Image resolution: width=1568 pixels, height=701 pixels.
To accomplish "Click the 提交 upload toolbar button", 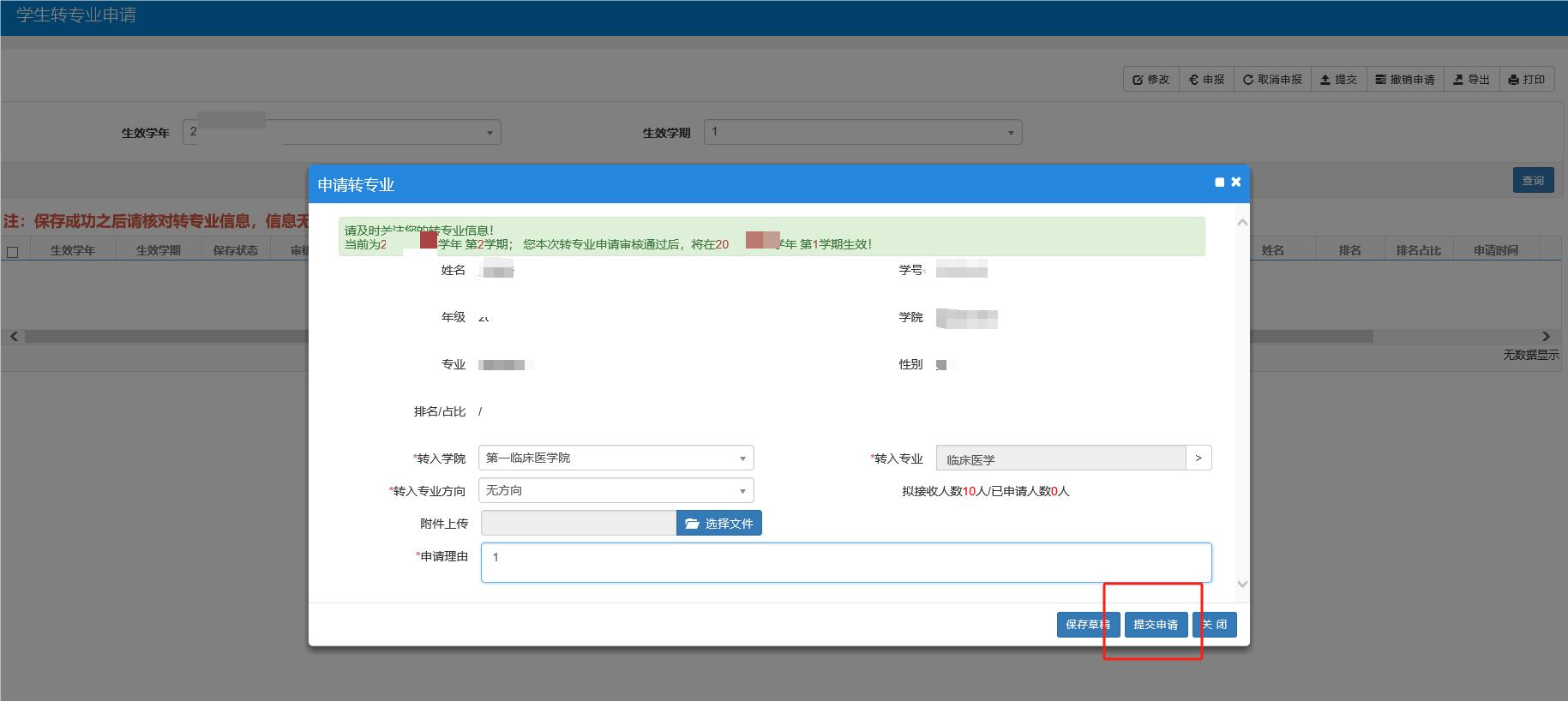I will [x=1338, y=80].
